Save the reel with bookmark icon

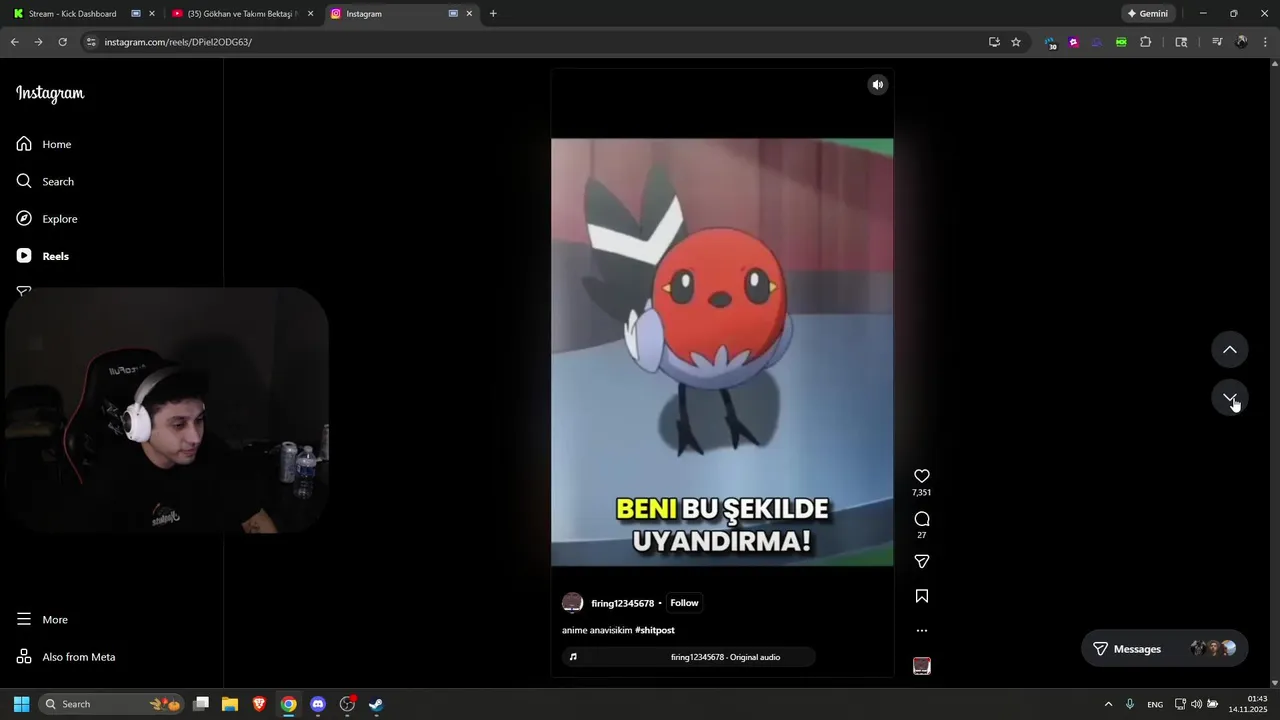pos(922,596)
